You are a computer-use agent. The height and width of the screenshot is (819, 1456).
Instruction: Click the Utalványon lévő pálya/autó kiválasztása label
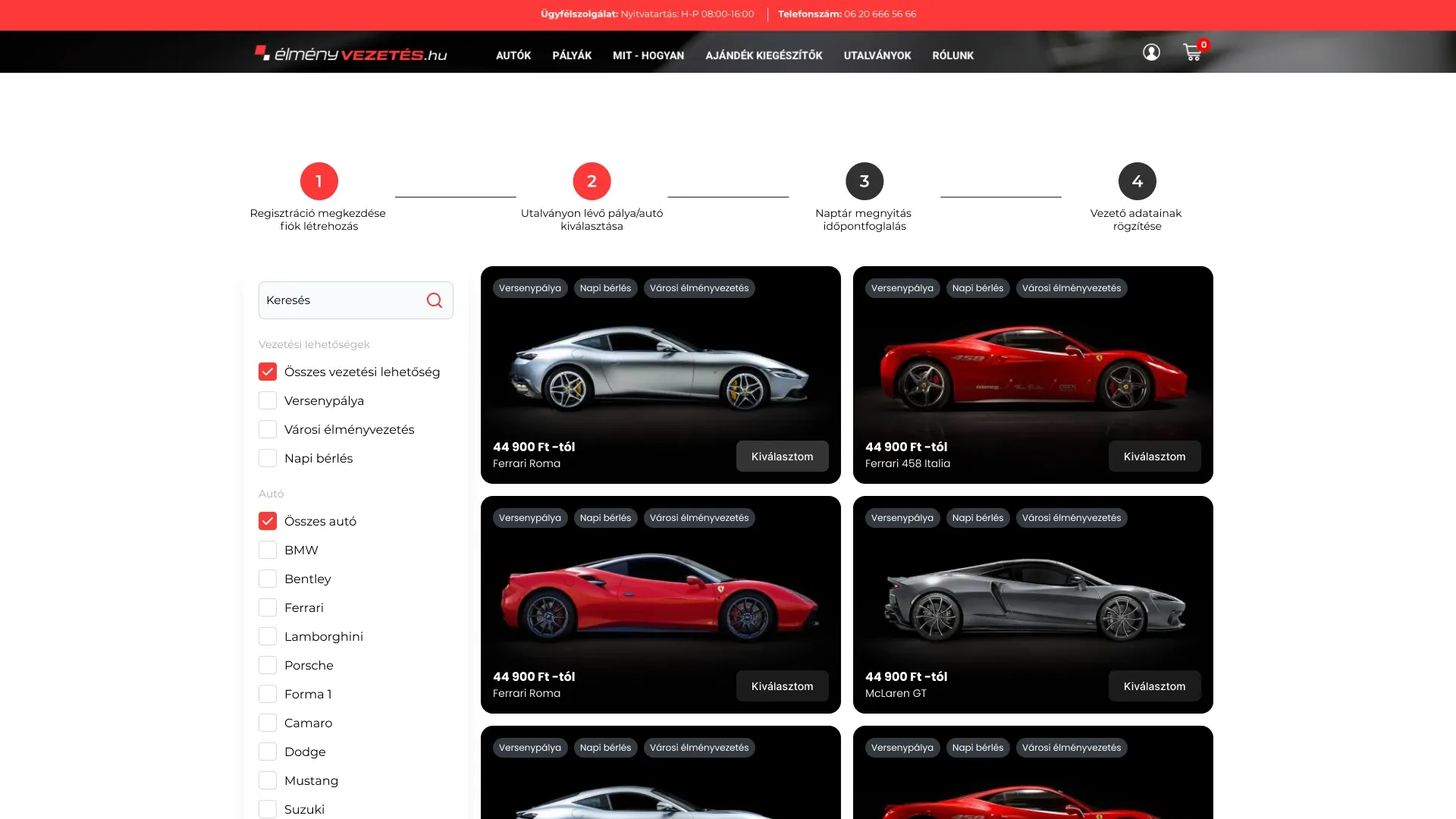pyautogui.click(x=592, y=220)
